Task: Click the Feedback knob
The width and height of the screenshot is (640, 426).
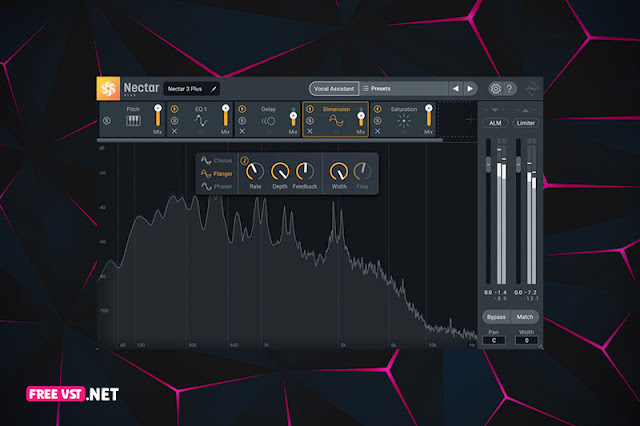Action: pos(304,171)
